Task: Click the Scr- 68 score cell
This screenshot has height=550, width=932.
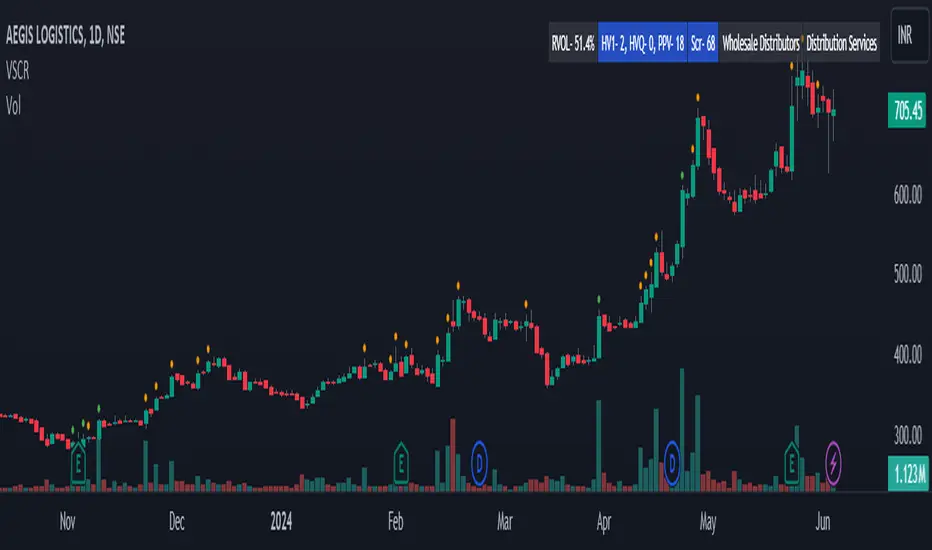Action: click(703, 43)
